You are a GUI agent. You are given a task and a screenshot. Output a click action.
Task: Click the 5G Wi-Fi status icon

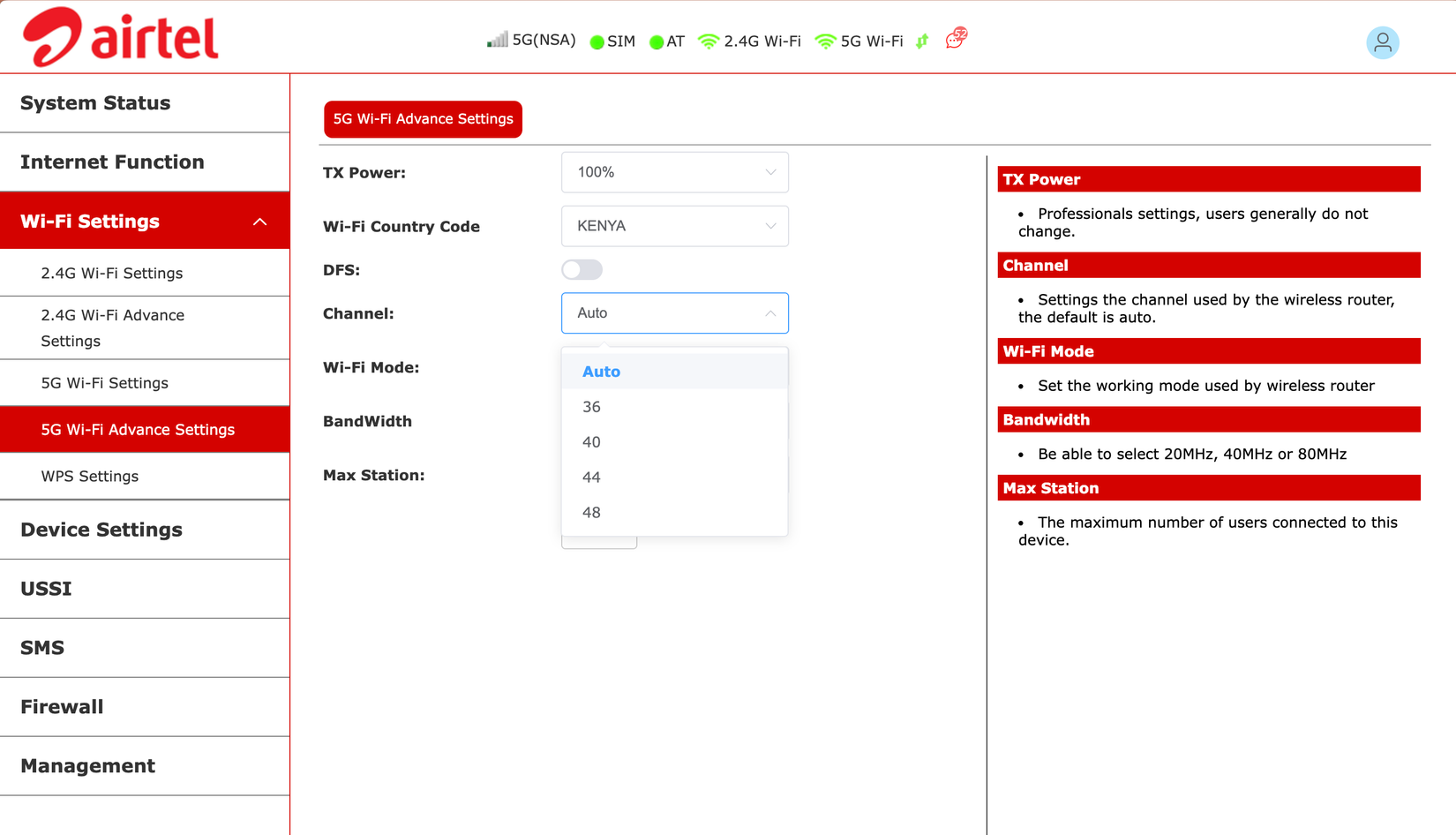click(x=826, y=41)
